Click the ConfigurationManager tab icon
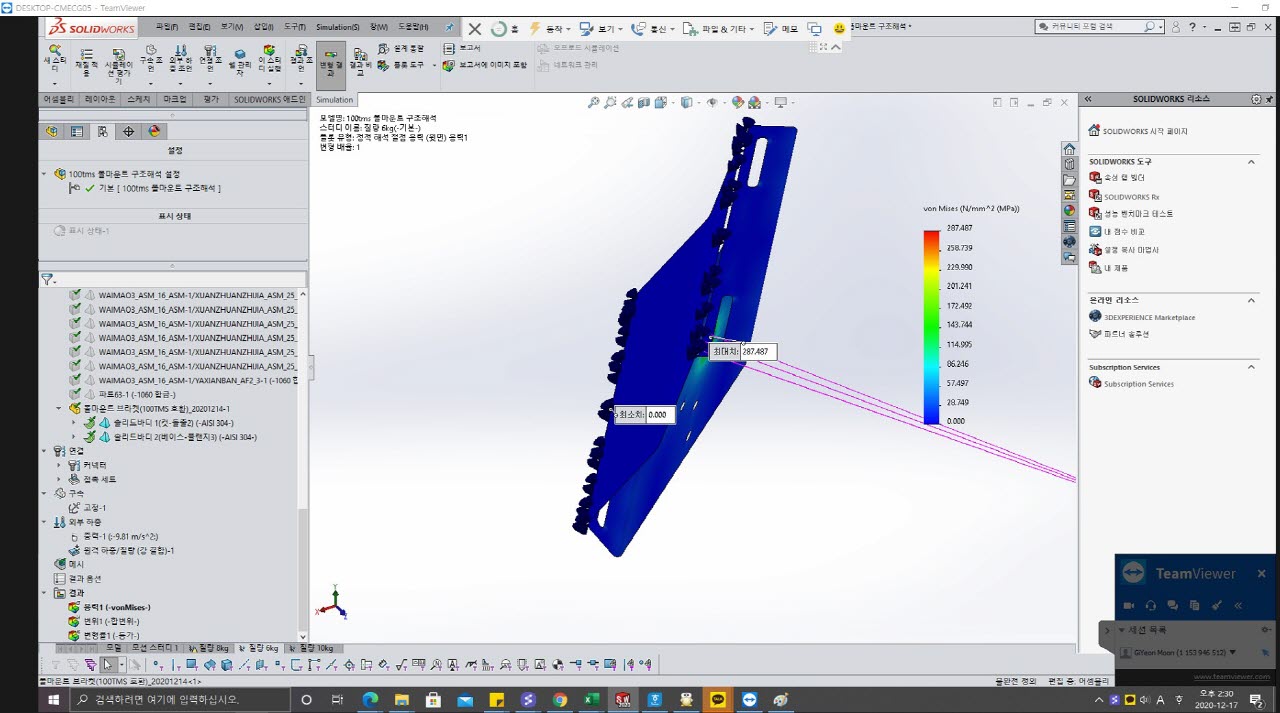Screen dimensions: 1280x713 [103, 131]
